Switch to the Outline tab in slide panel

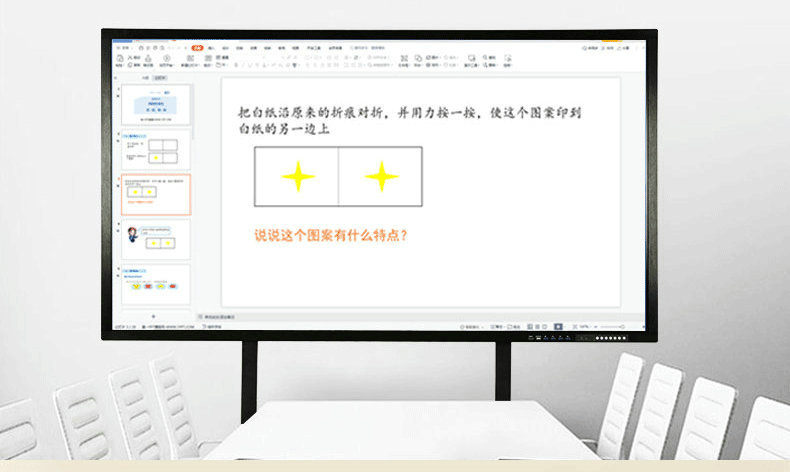pos(146,77)
